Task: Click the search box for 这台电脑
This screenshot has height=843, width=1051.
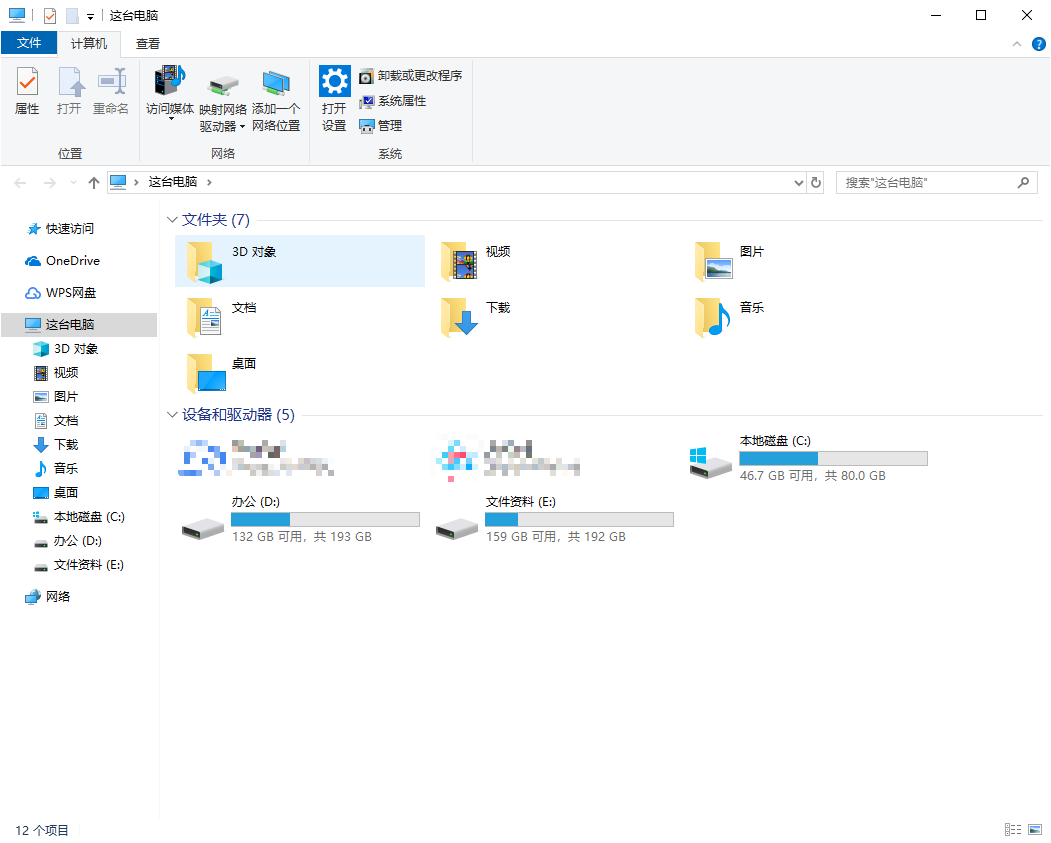Action: (930, 182)
